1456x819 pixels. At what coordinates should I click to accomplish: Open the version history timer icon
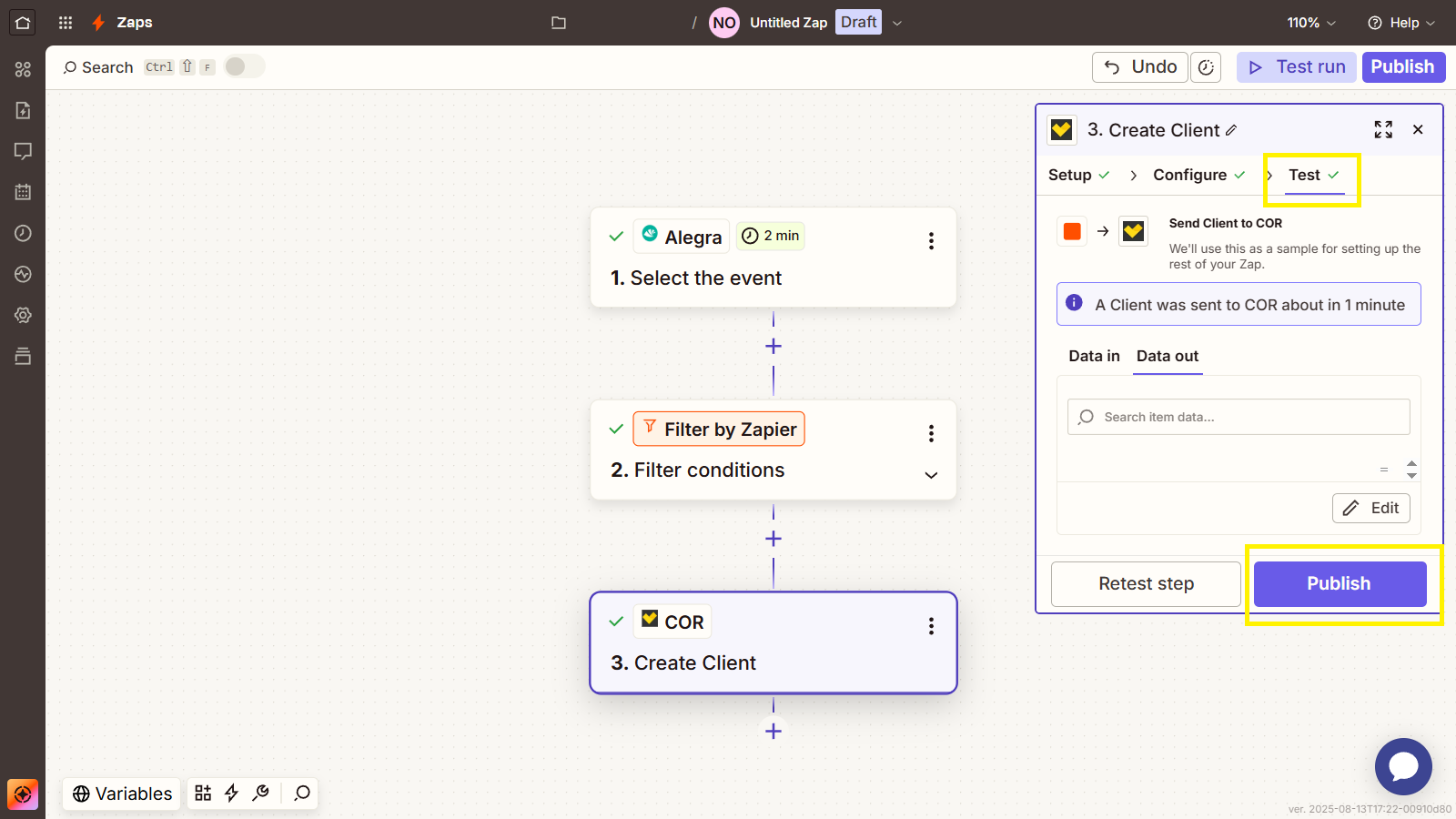click(x=1207, y=67)
